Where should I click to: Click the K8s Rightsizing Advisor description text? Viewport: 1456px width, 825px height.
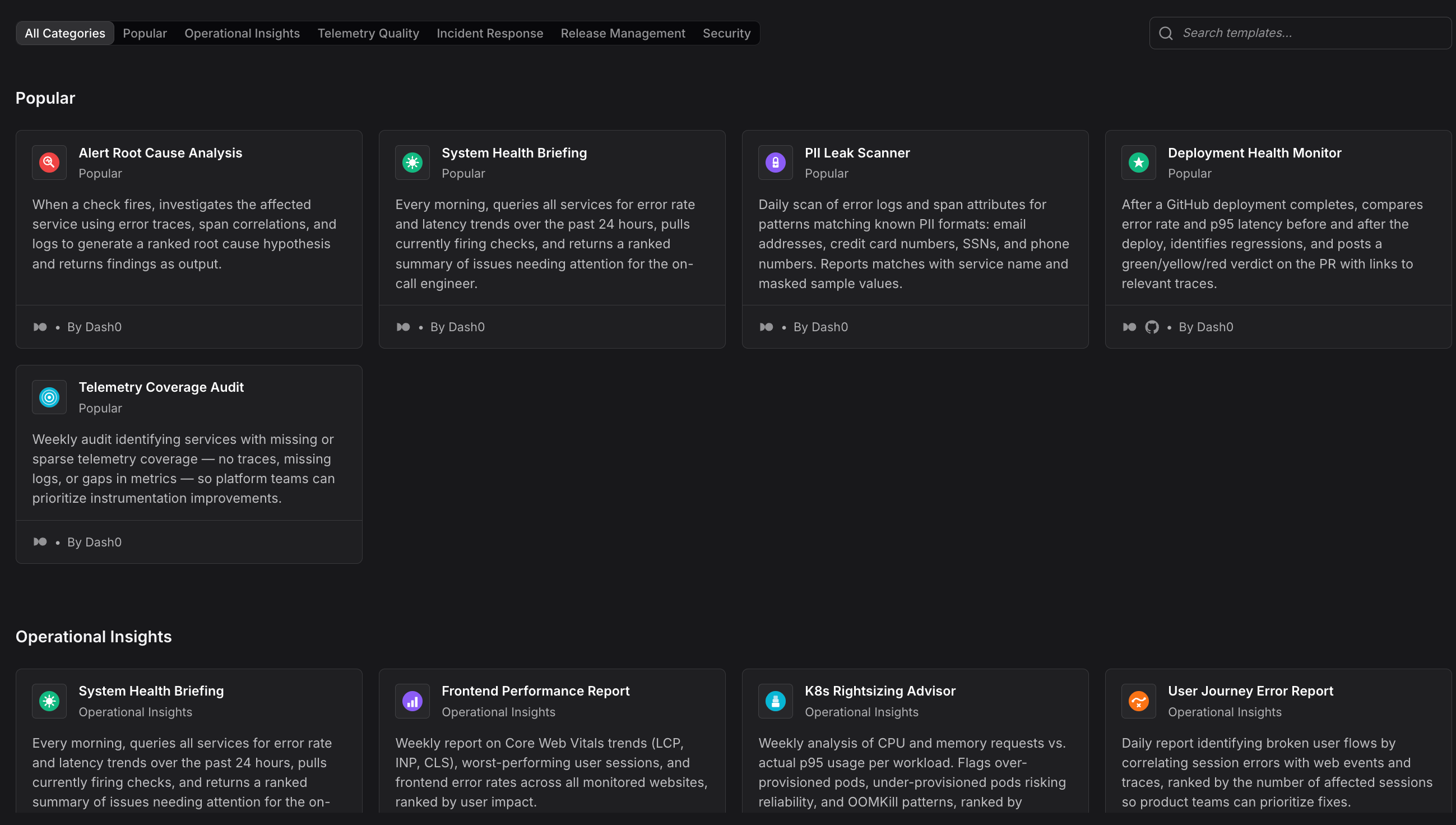pyautogui.click(x=912, y=773)
